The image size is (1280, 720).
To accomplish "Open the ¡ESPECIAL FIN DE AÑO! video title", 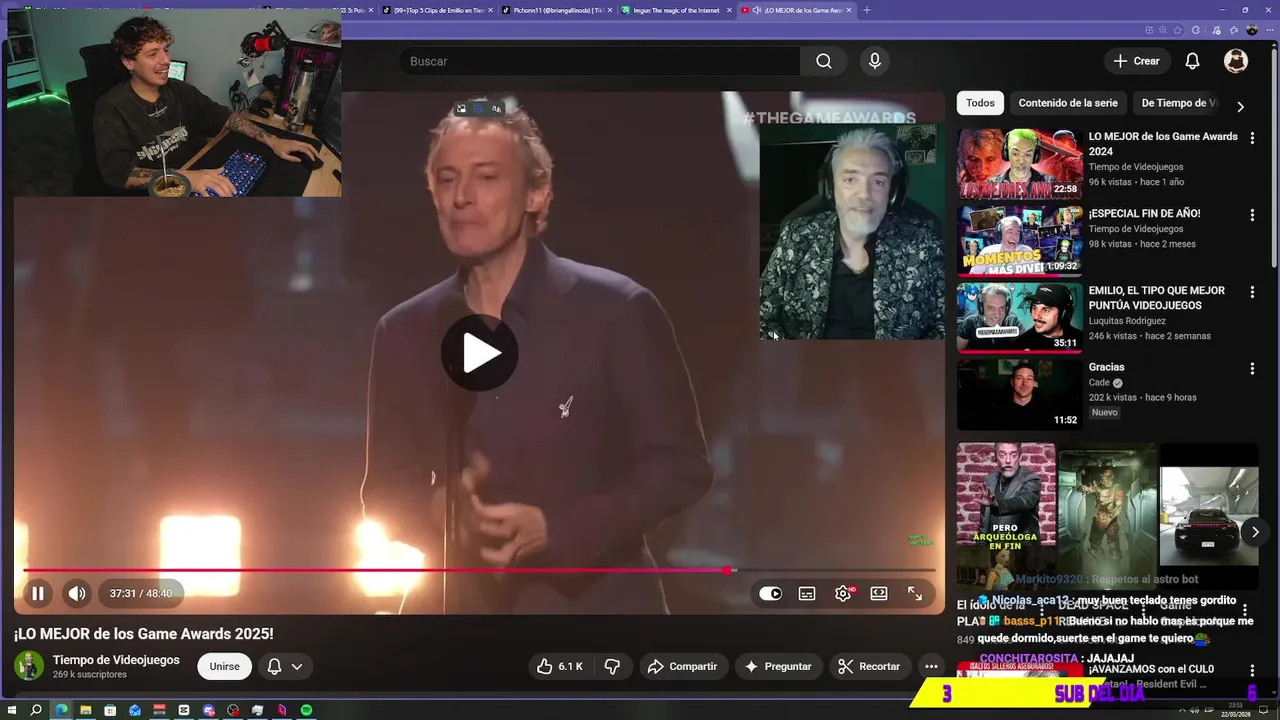I will point(1144,213).
